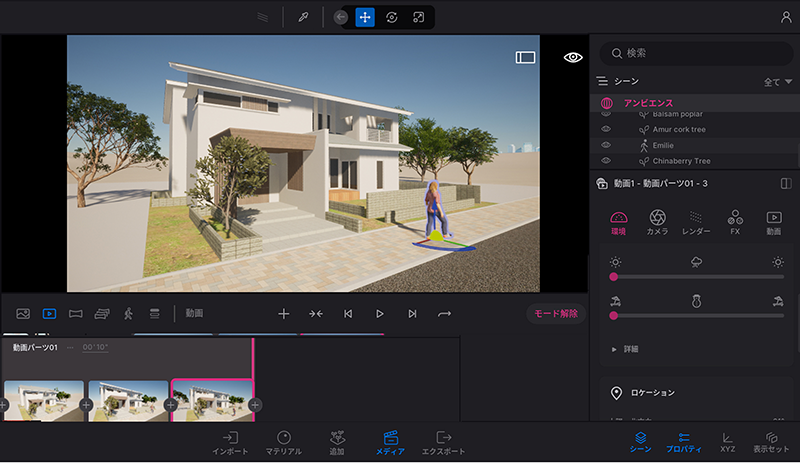Toggle visibility of Chinaberry Tree
Screen dimensions: 800x463
pos(606,161)
